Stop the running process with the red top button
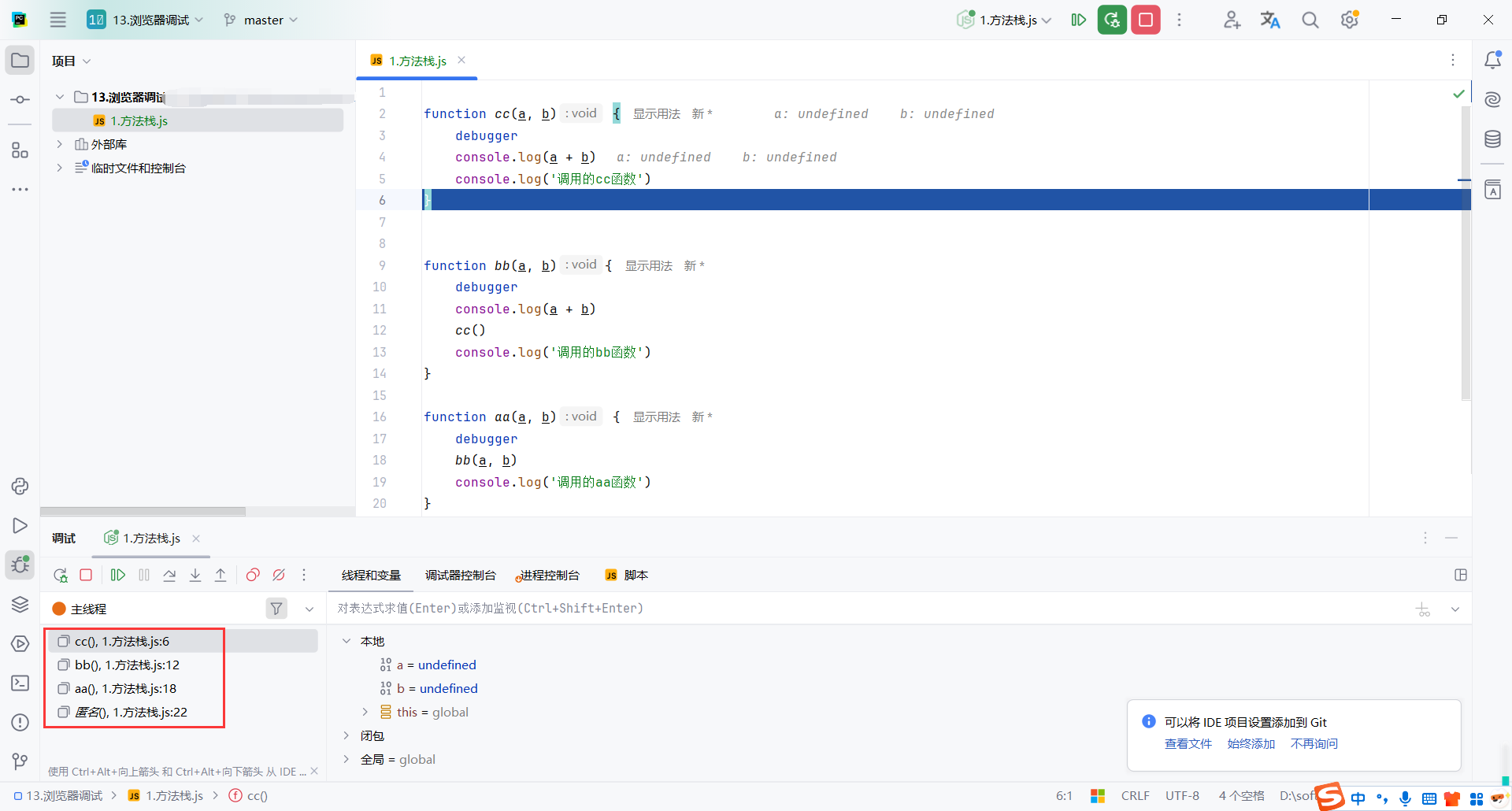The width and height of the screenshot is (1512, 811). click(x=1146, y=20)
